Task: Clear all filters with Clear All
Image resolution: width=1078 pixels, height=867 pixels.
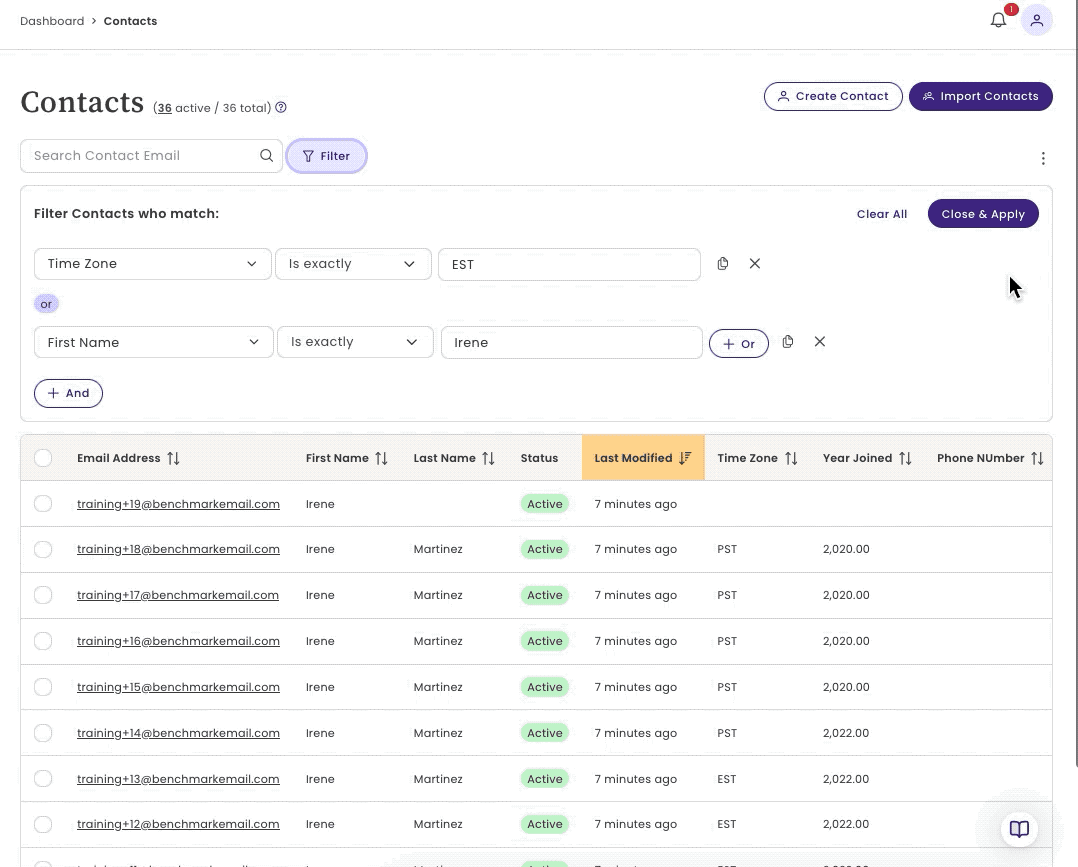Action: [881, 213]
